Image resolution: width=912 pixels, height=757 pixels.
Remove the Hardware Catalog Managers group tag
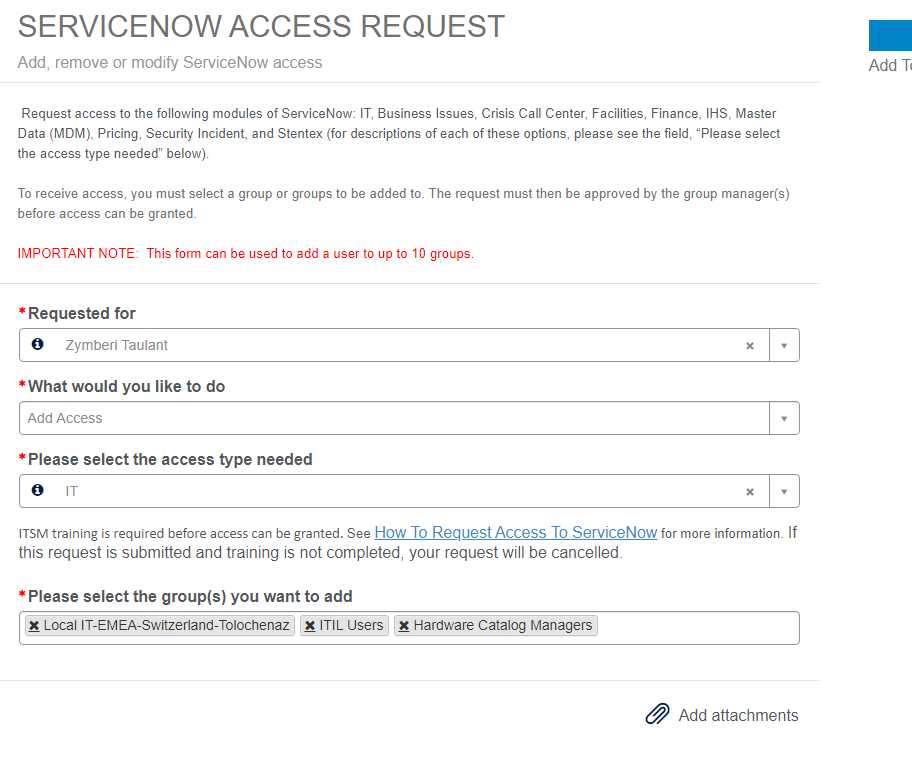click(x=404, y=626)
